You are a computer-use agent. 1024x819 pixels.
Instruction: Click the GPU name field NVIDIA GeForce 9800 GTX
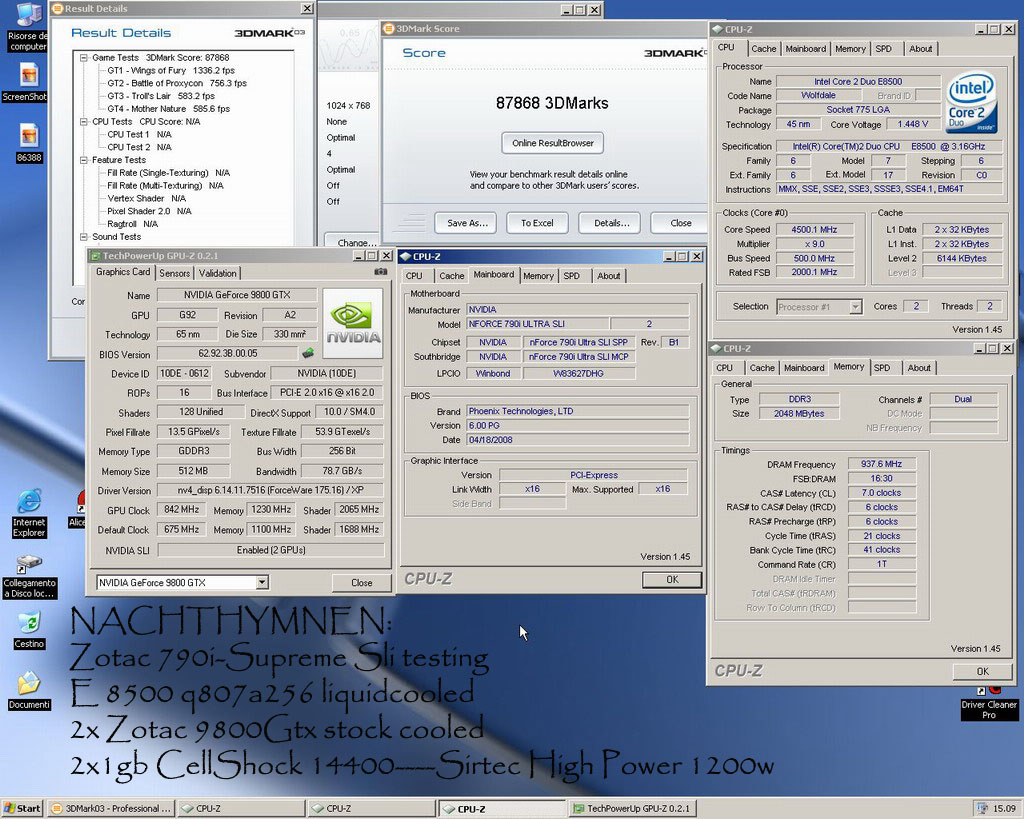(237, 295)
